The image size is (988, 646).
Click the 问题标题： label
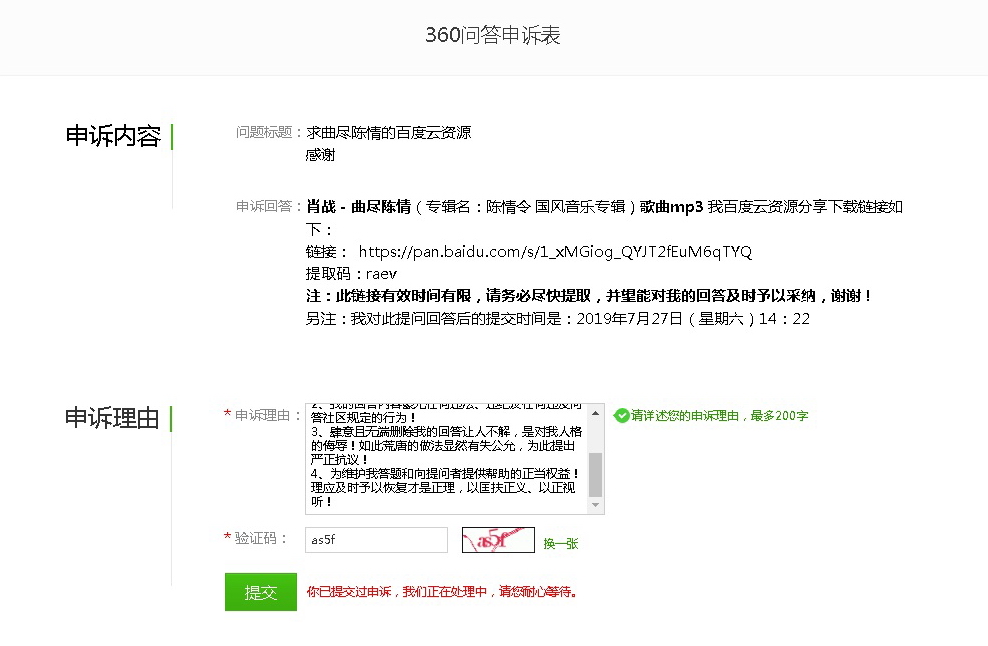point(268,132)
